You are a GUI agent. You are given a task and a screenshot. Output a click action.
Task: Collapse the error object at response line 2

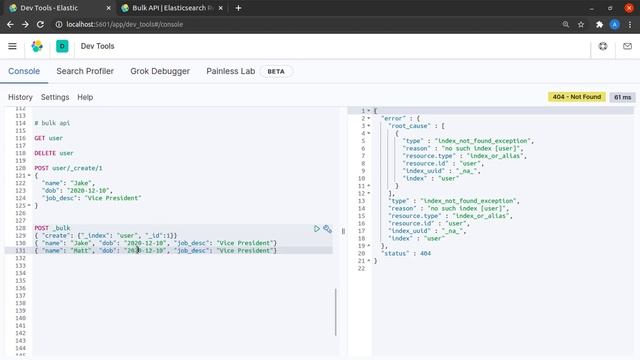click(369, 118)
